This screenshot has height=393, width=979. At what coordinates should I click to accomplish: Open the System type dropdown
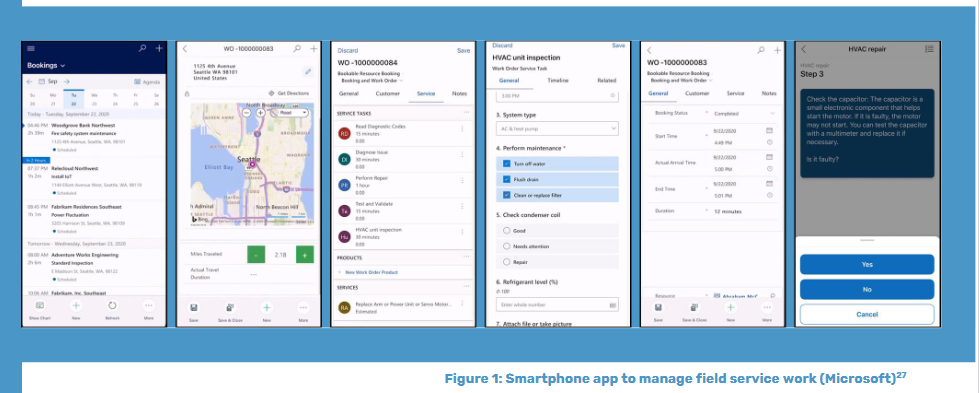pos(558,129)
